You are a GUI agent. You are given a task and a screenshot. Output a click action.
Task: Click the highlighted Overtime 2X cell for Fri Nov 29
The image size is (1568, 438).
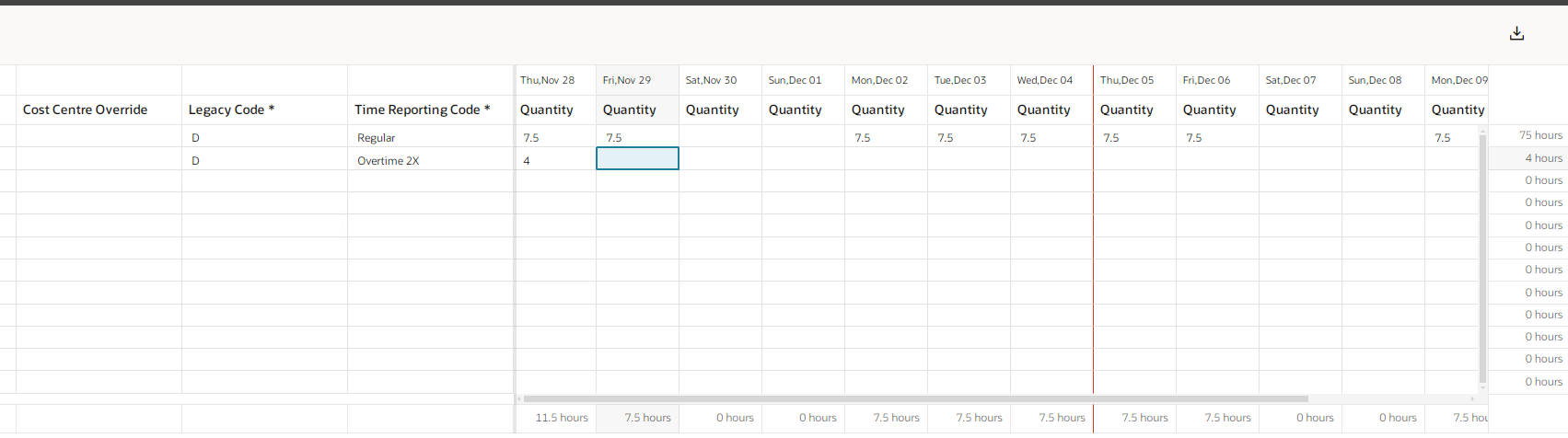[x=637, y=158]
